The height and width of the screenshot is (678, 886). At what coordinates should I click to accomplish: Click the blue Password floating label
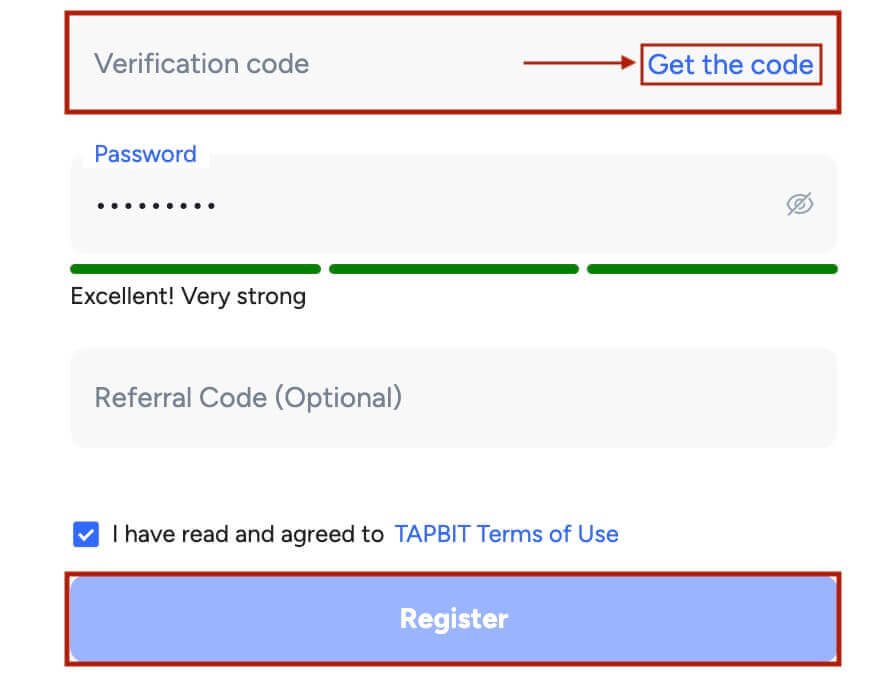point(146,154)
